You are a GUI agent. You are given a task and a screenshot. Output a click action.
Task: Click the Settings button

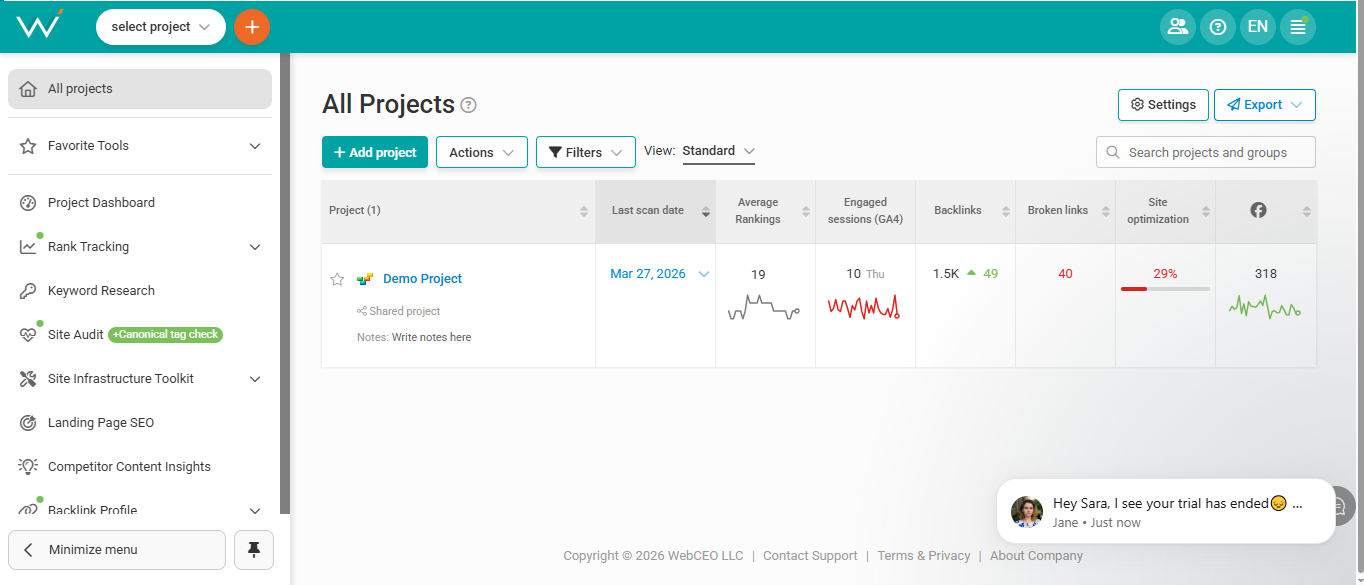point(1163,105)
